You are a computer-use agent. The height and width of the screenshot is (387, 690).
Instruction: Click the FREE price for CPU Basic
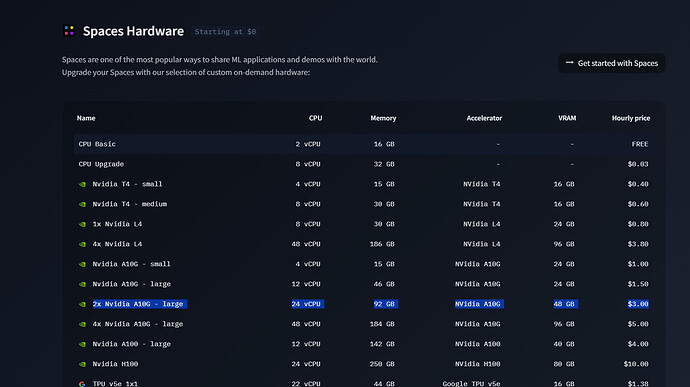[x=640, y=144]
